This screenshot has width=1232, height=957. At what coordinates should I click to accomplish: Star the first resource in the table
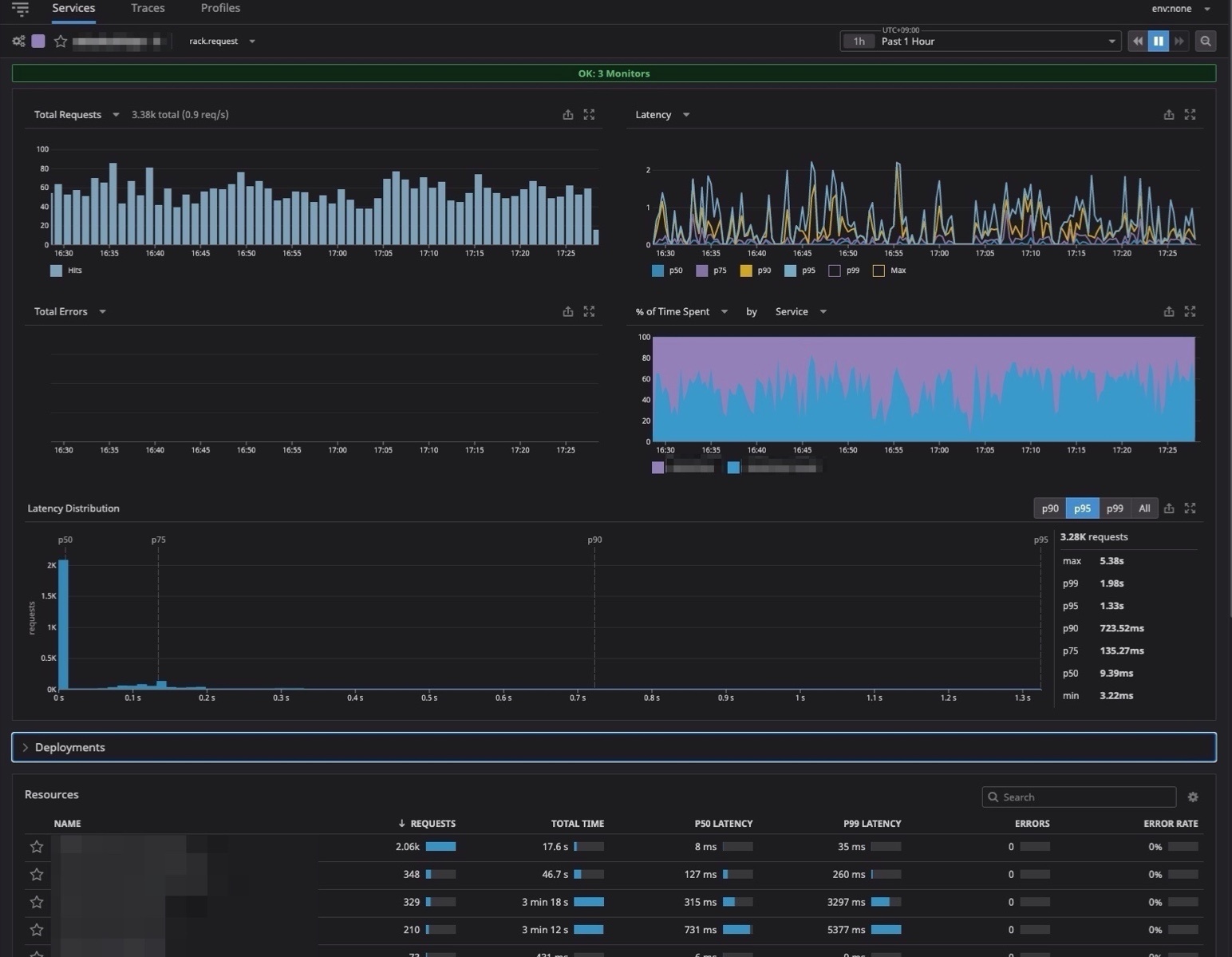pos(37,847)
